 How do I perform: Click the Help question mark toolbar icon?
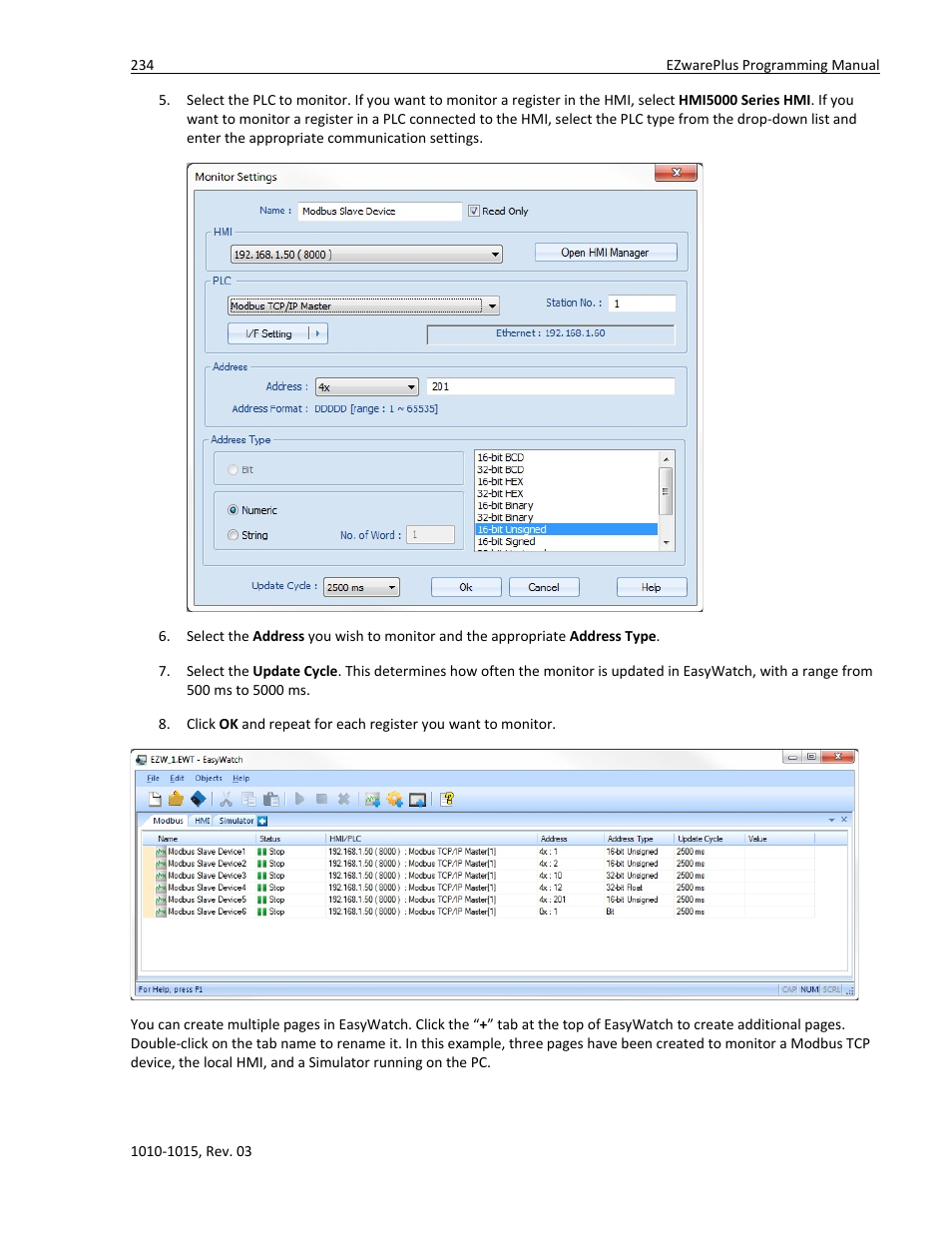coord(447,799)
